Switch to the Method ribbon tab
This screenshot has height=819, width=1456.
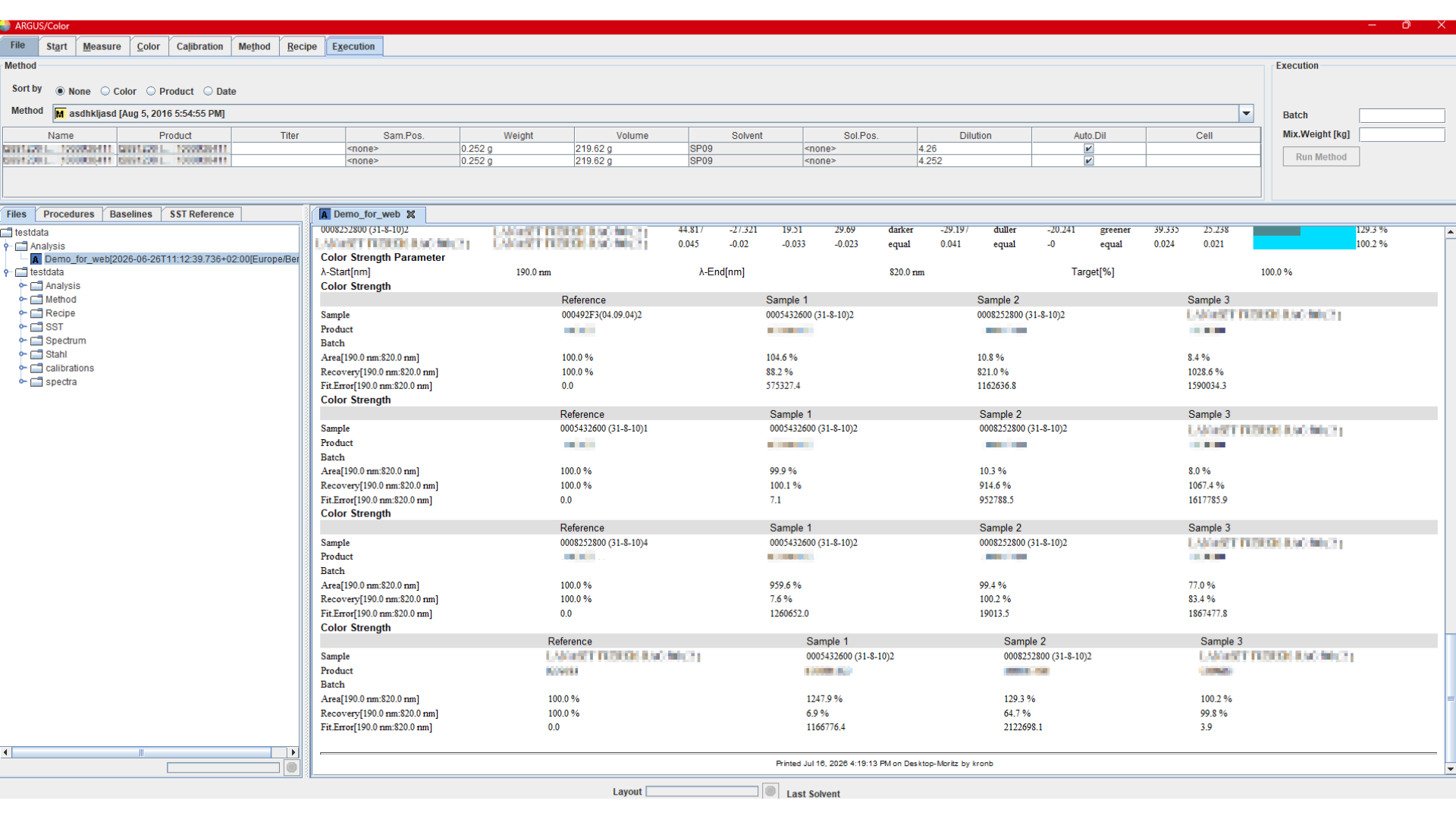click(254, 46)
